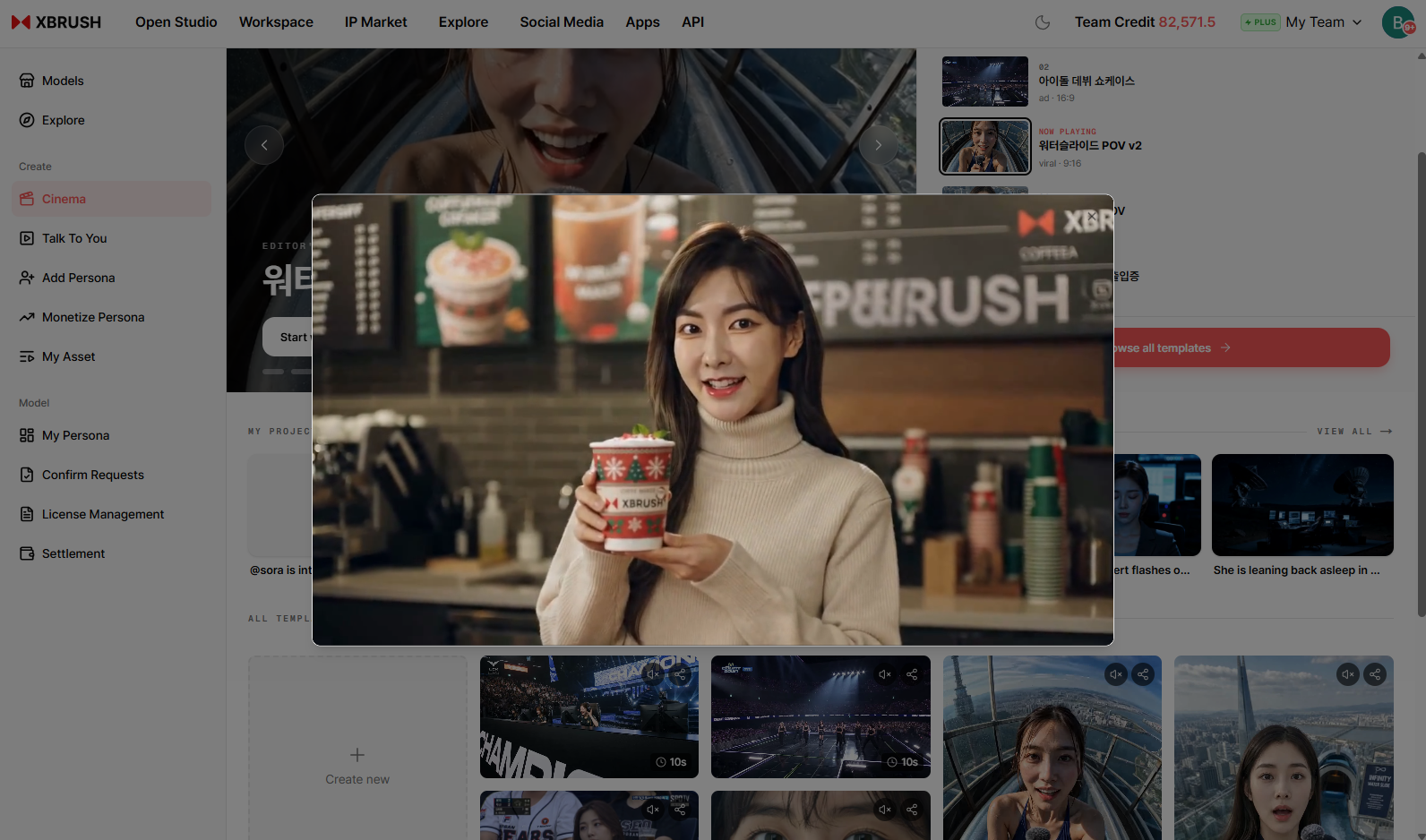Click the Start button on the hero banner
Screen dimensions: 1426x840
pyautogui.click(x=288, y=337)
